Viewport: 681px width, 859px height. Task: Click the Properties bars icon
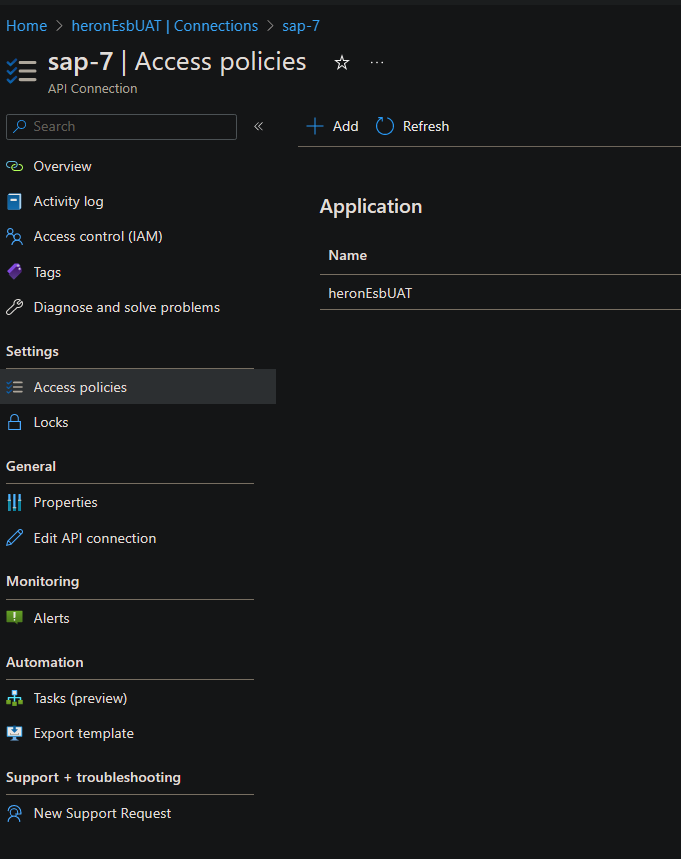coord(15,502)
